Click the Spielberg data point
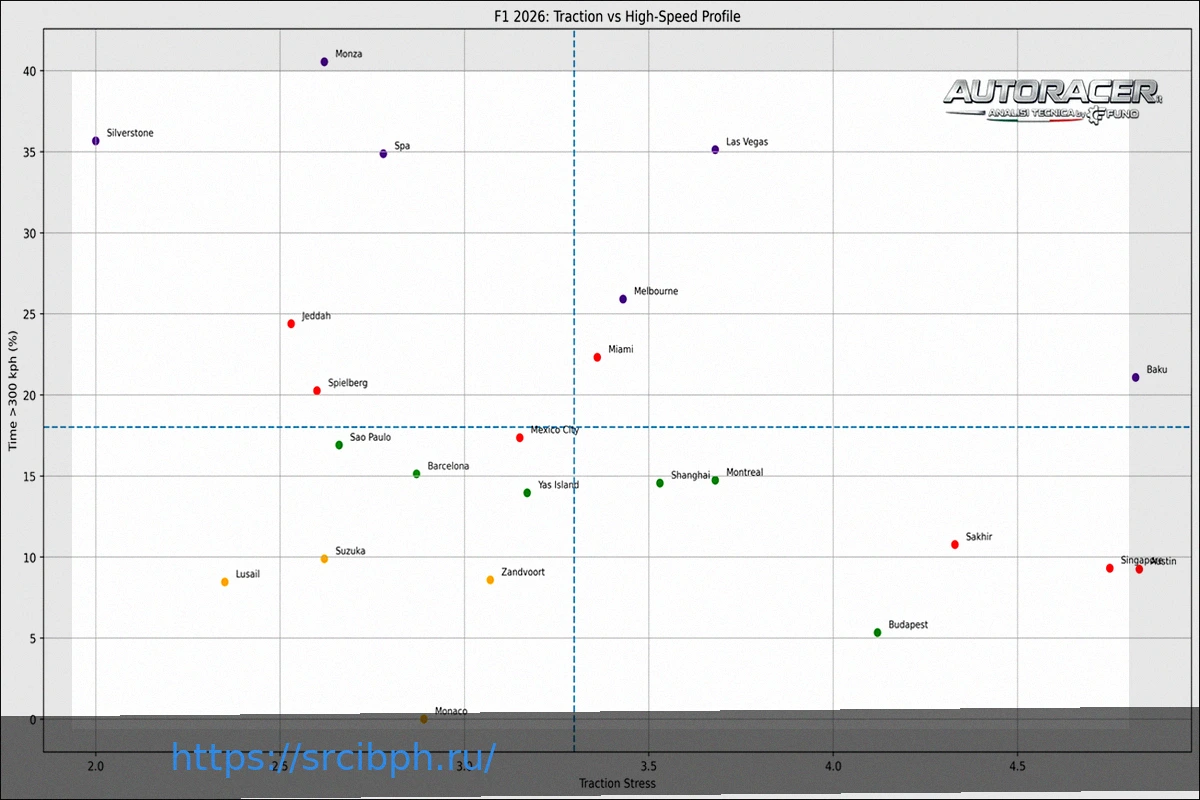1200x800 pixels. click(317, 390)
